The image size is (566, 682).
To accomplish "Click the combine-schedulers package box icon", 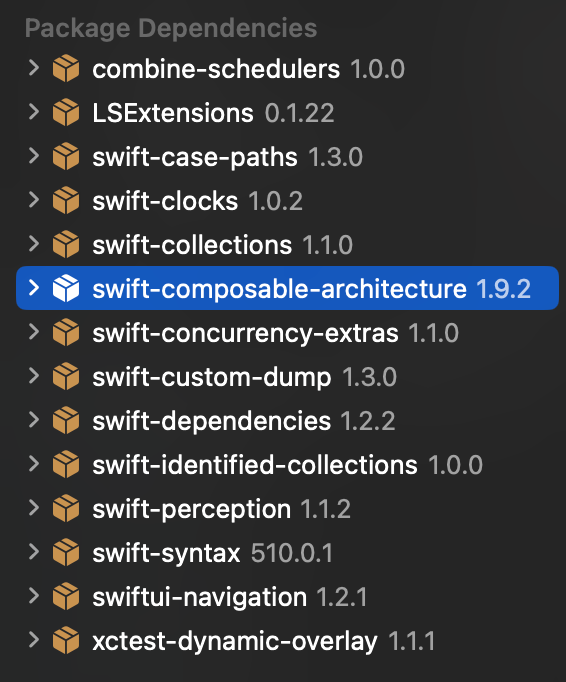I will click(66, 69).
